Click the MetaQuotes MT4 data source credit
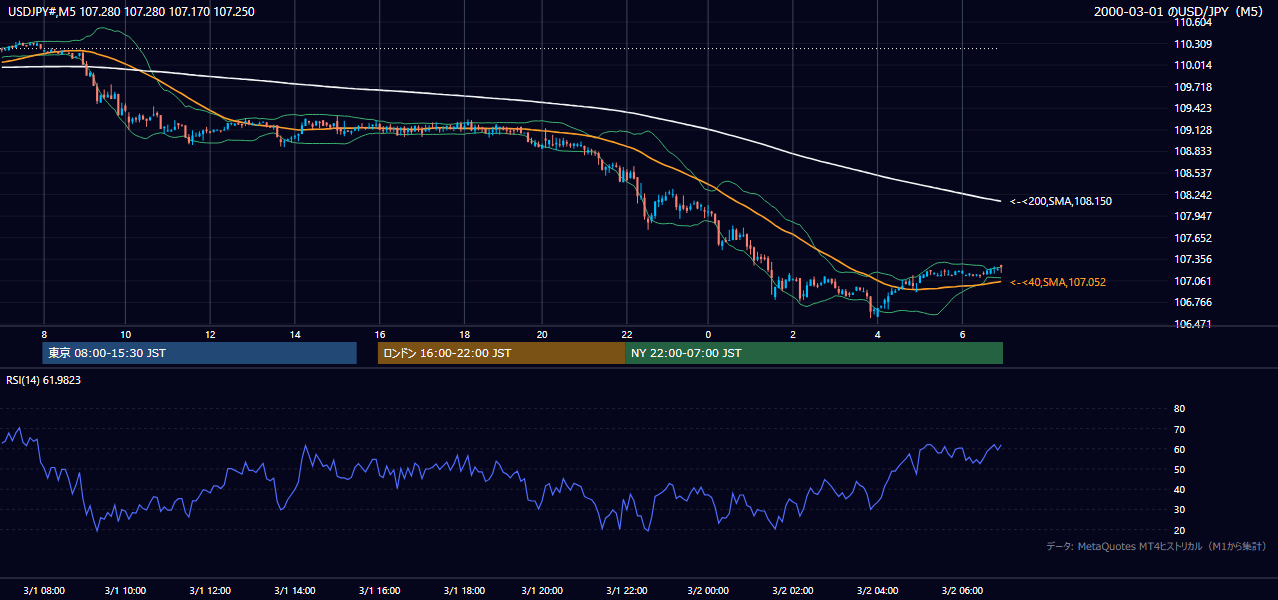This screenshot has height=600, width=1278. click(1156, 546)
